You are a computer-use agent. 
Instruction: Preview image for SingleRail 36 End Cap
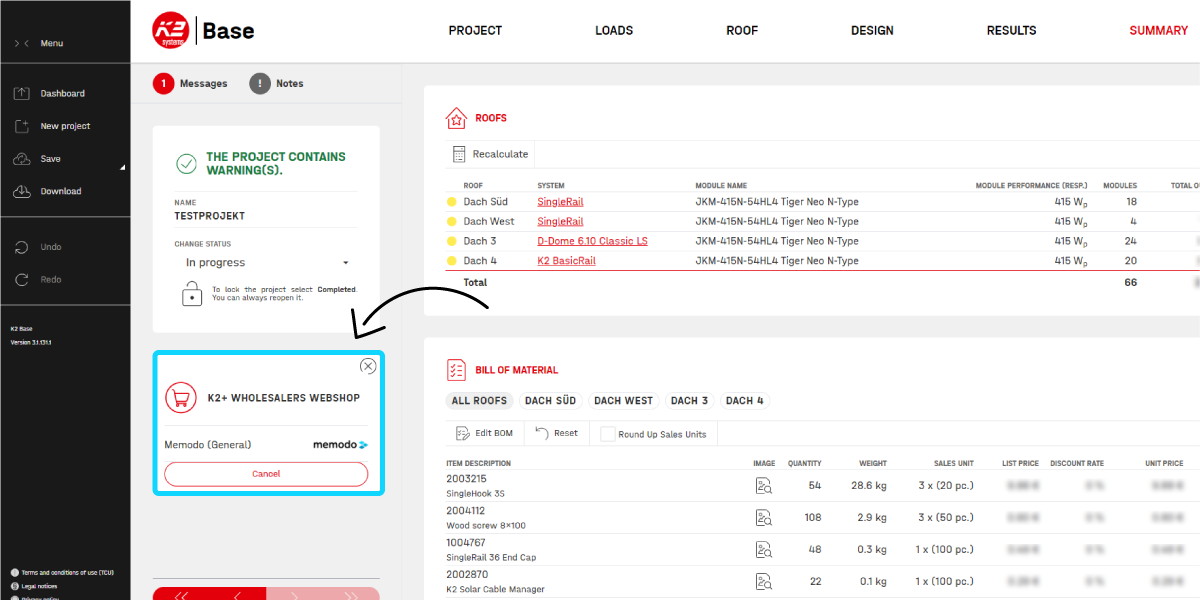point(764,550)
